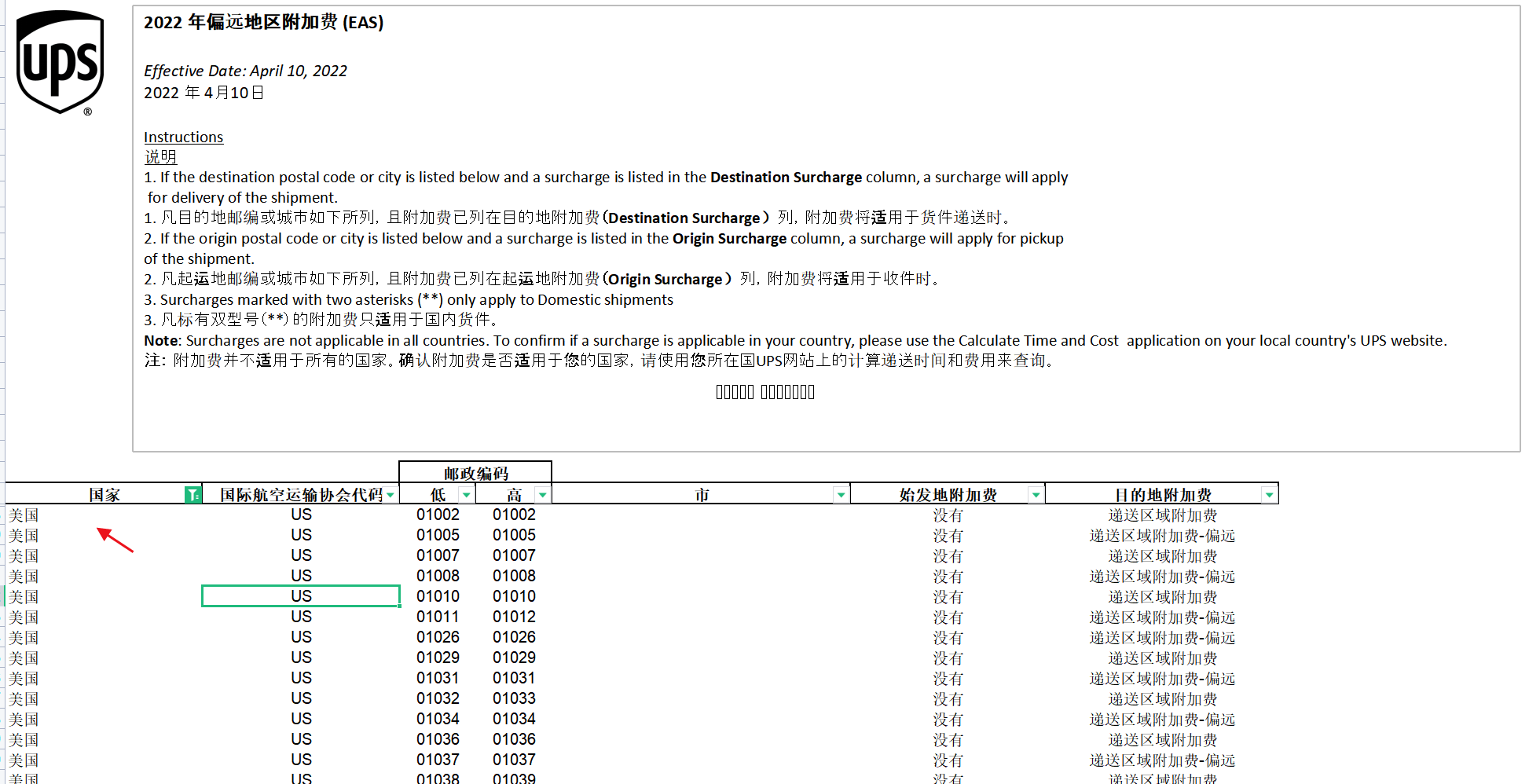
Task: Select the US cell in 01010 row
Action: coord(301,596)
